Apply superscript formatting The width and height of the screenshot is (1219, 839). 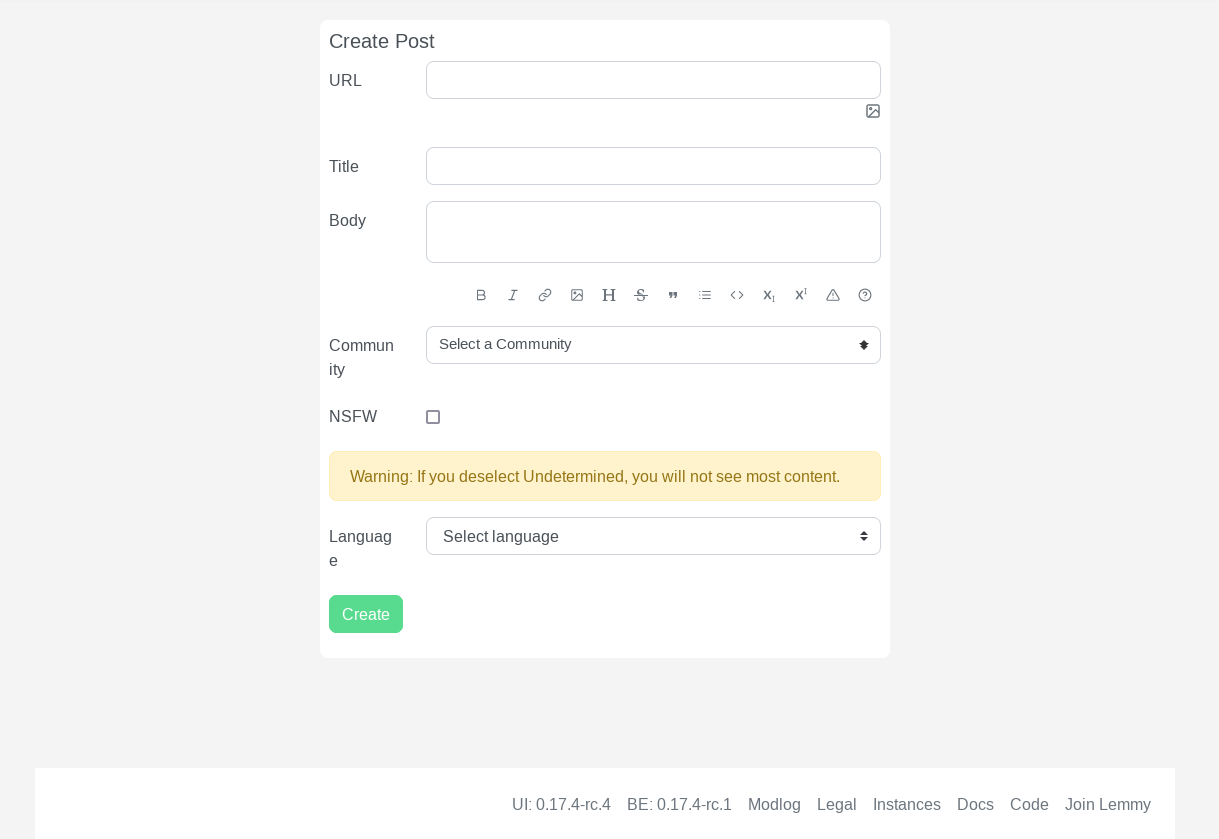point(801,295)
